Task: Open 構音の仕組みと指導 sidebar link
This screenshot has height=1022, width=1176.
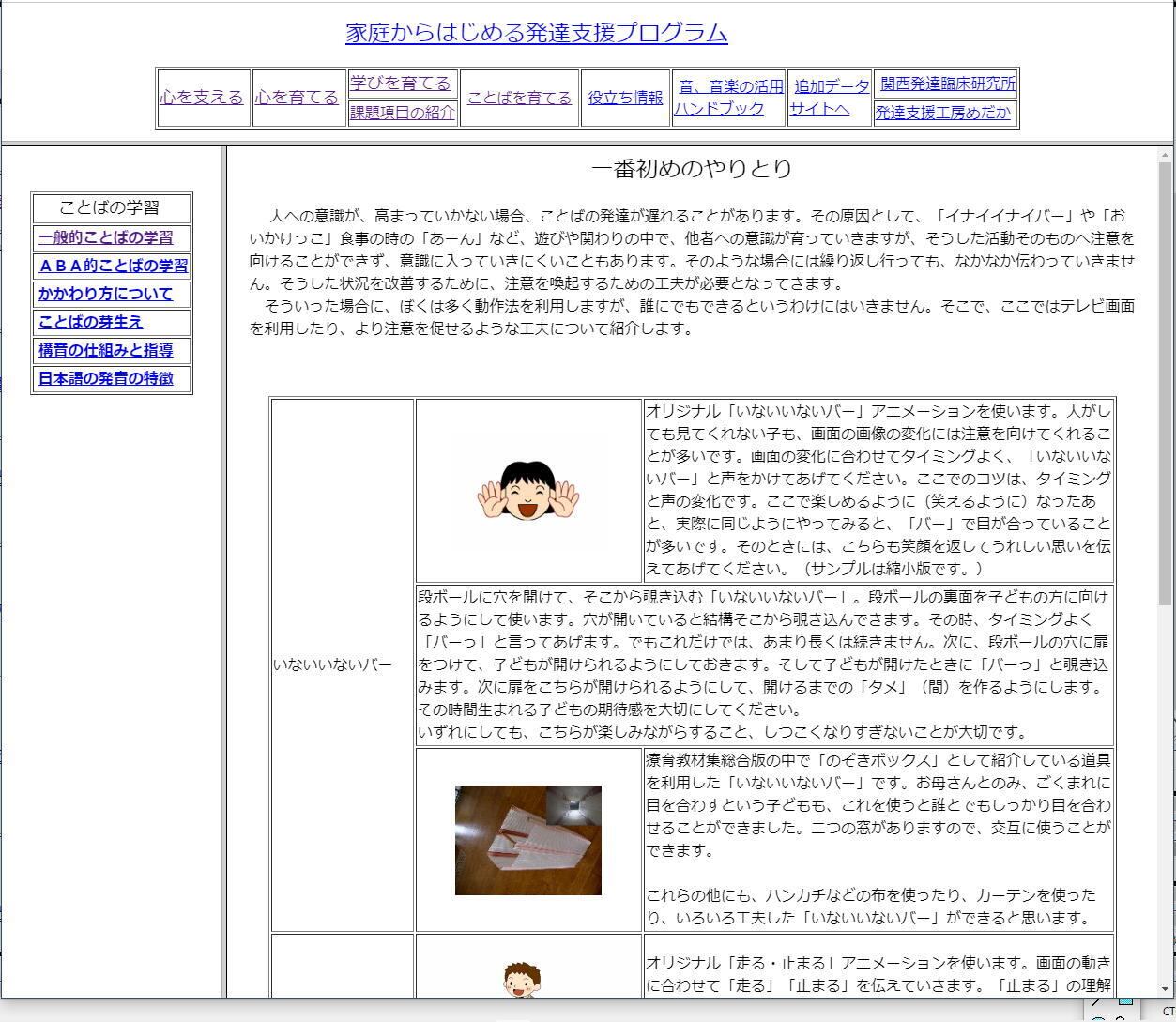Action: 105,350
